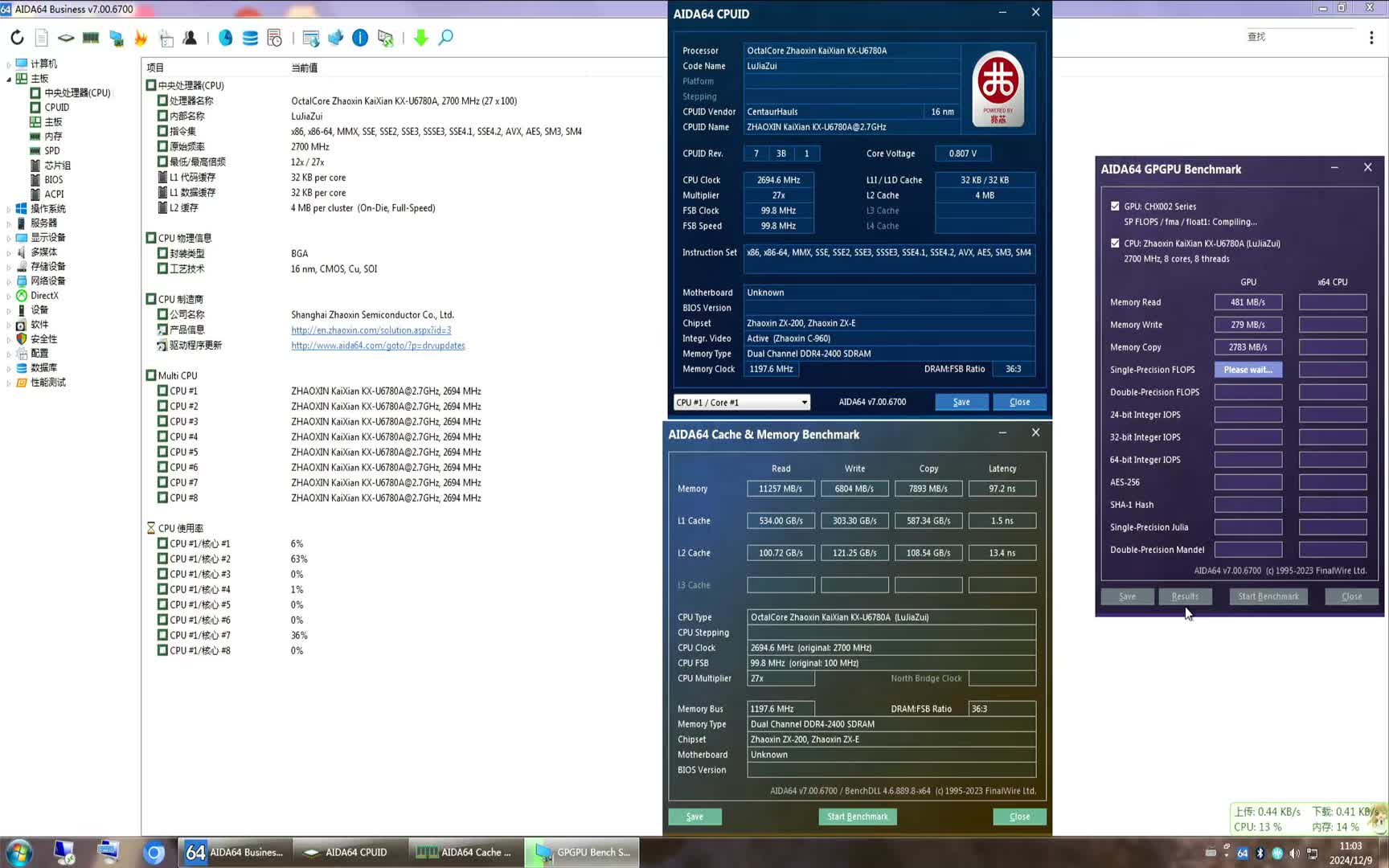The height and width of the screenshot is (868, 1389).
Task: Click the blue info circle icon
Action: pyautogui.click(x=360, y=38)
